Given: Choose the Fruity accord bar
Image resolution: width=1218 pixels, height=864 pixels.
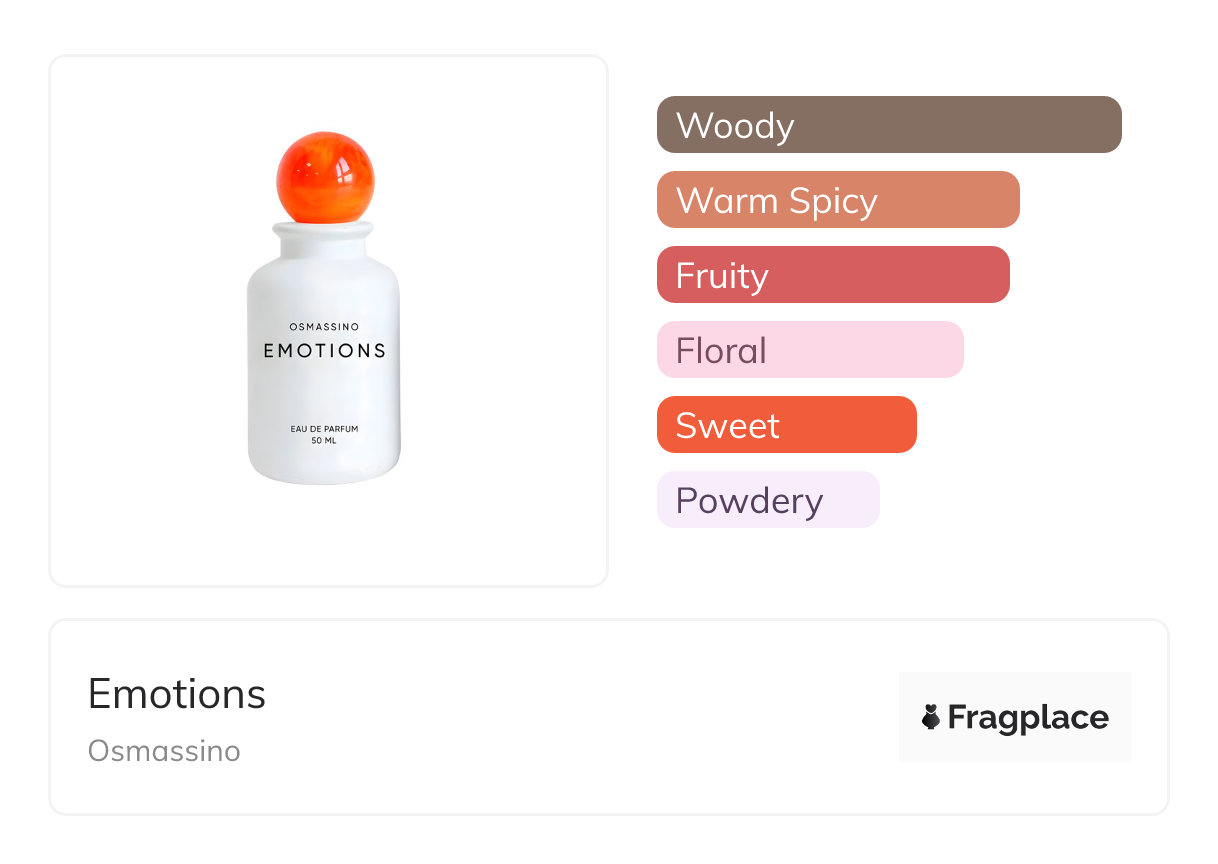Looking at the screenshot, I should (832, 275).
